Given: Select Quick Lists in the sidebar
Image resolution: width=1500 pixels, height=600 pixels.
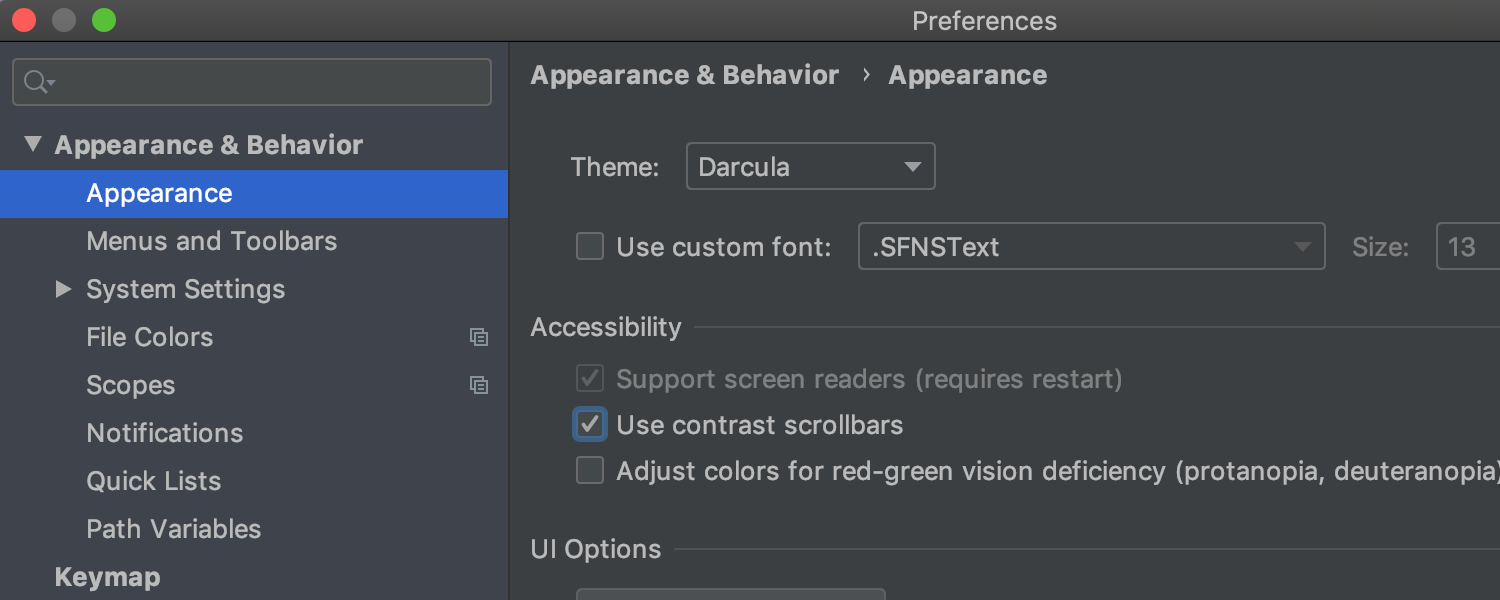Looking at the screenshot, I should 153,482.
